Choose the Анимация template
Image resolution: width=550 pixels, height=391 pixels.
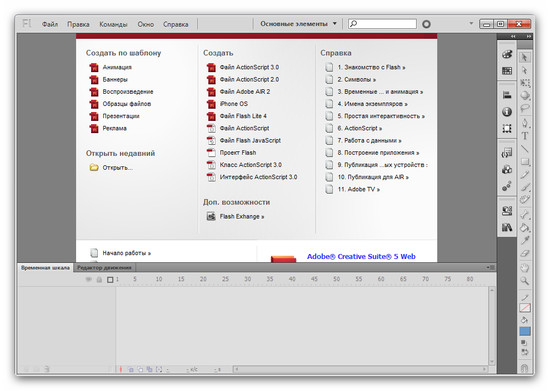pos(111,67)
